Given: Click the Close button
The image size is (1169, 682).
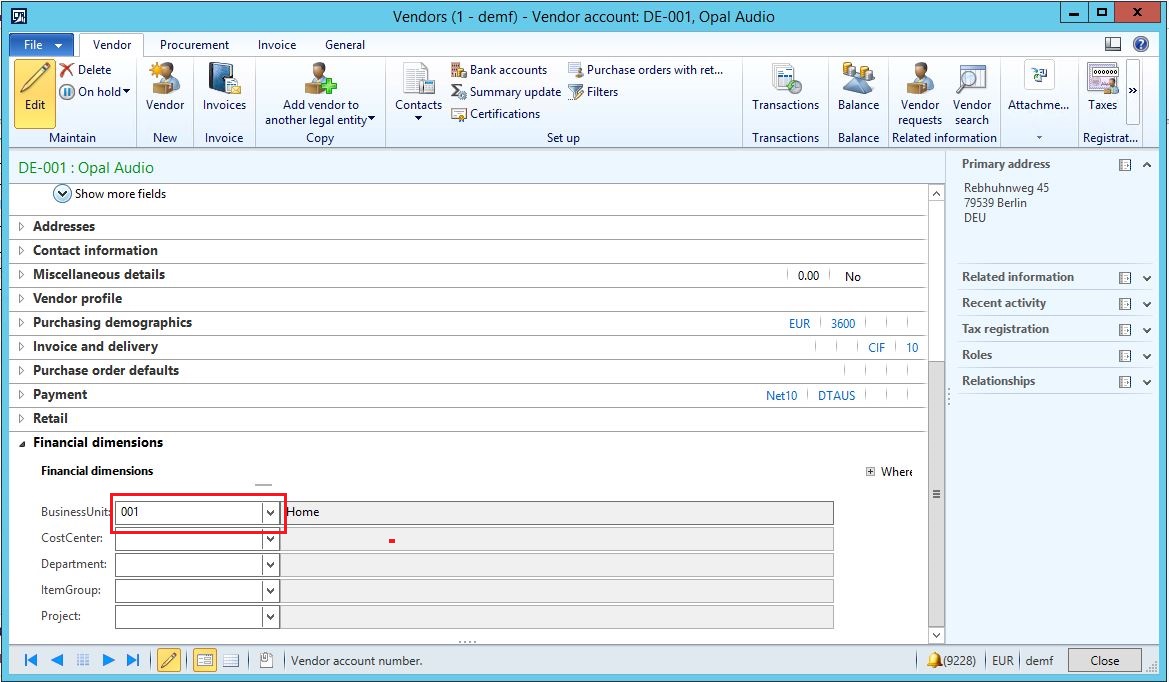Looking at the screenshot, I should [x=1104, y=660].
